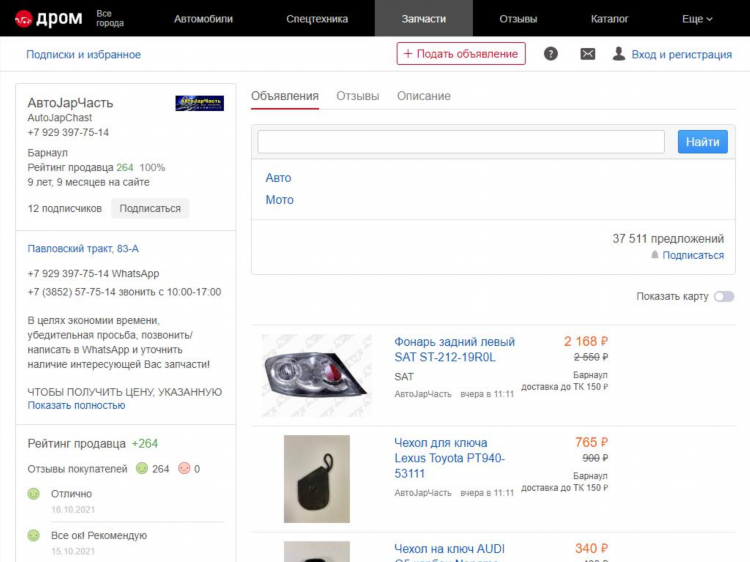The width and height of the screenshot is (750, 562).
Task: Switch to the seller Отзывы tab
Action: coord(358,96)
